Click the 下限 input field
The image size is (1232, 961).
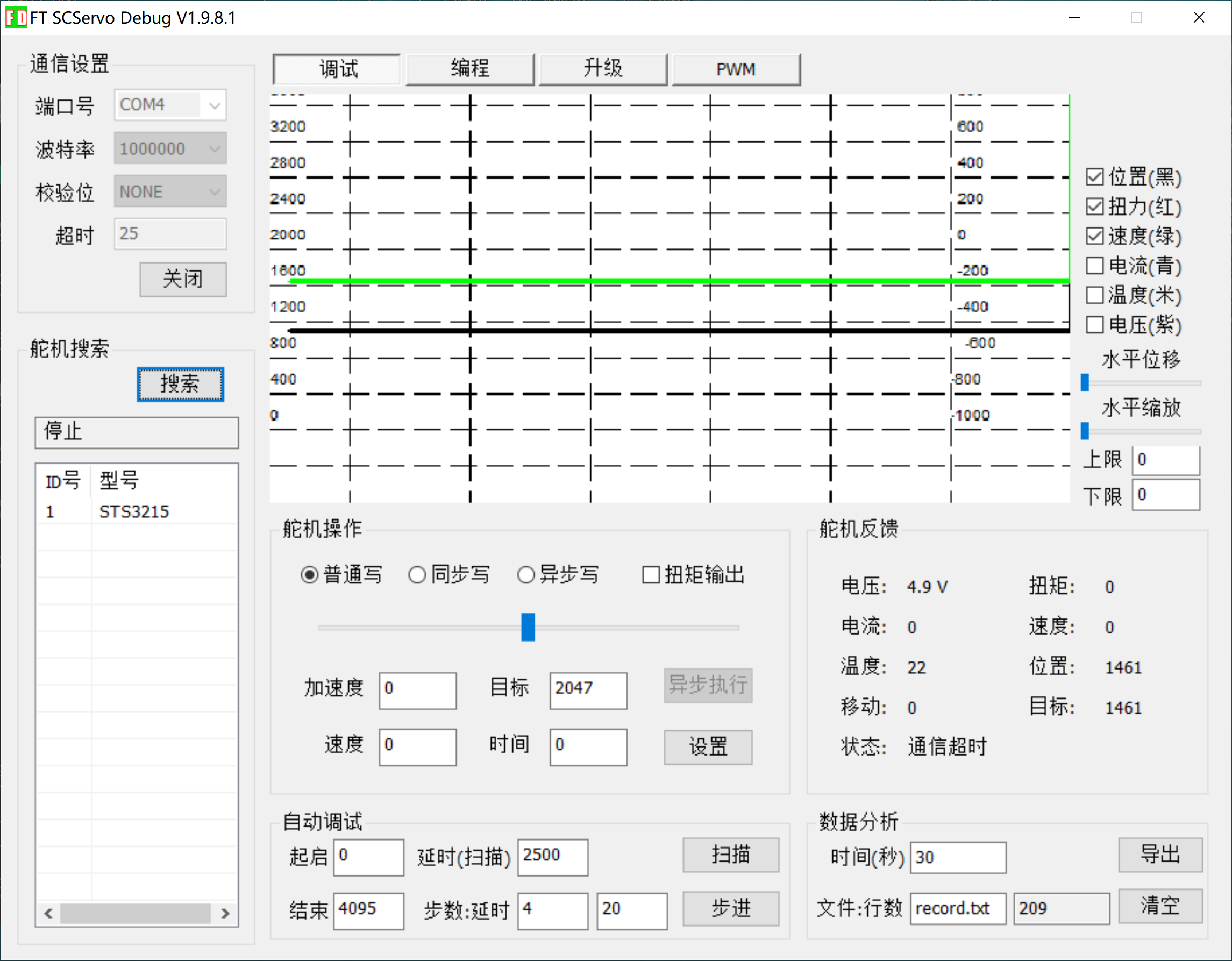coord(1166,495)
